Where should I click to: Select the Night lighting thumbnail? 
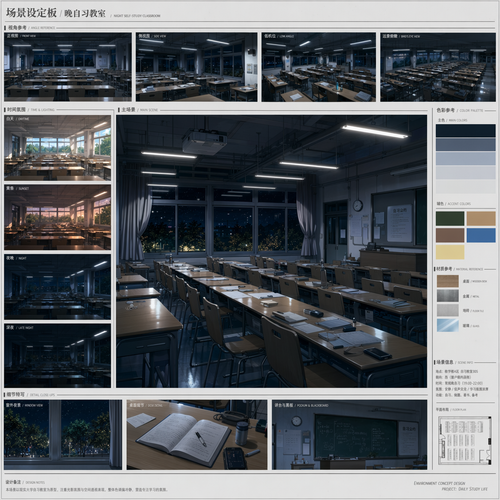[x=57, y=287]
